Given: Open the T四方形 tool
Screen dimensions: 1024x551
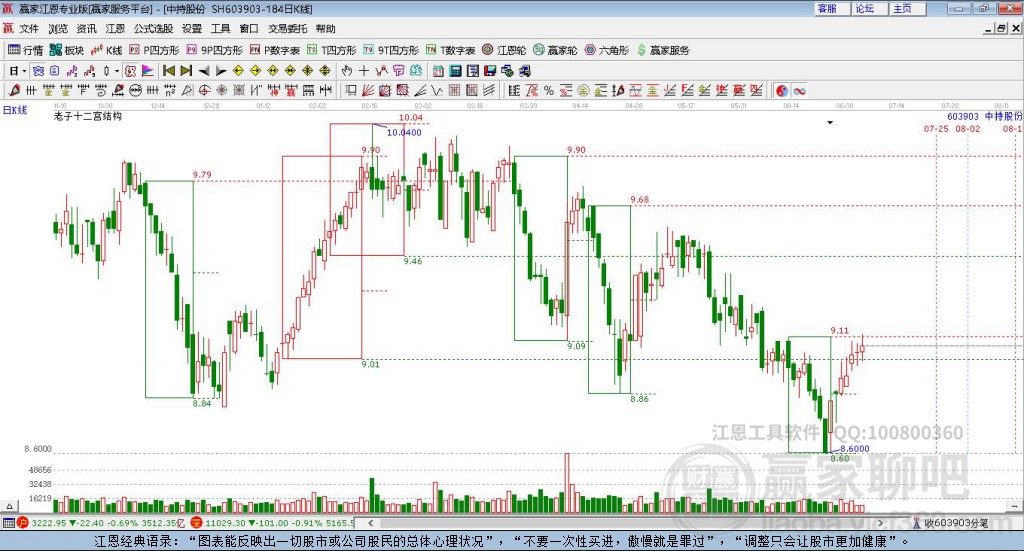Looking at the screenshot, I should tap(332, 50).
